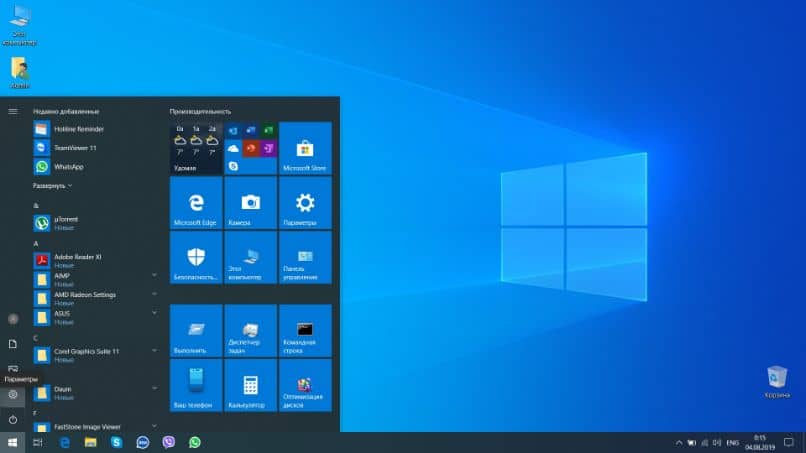Click the Productivity tile group heading
Viewport: 806px width, 453px height.
click(x=200, y=111)
